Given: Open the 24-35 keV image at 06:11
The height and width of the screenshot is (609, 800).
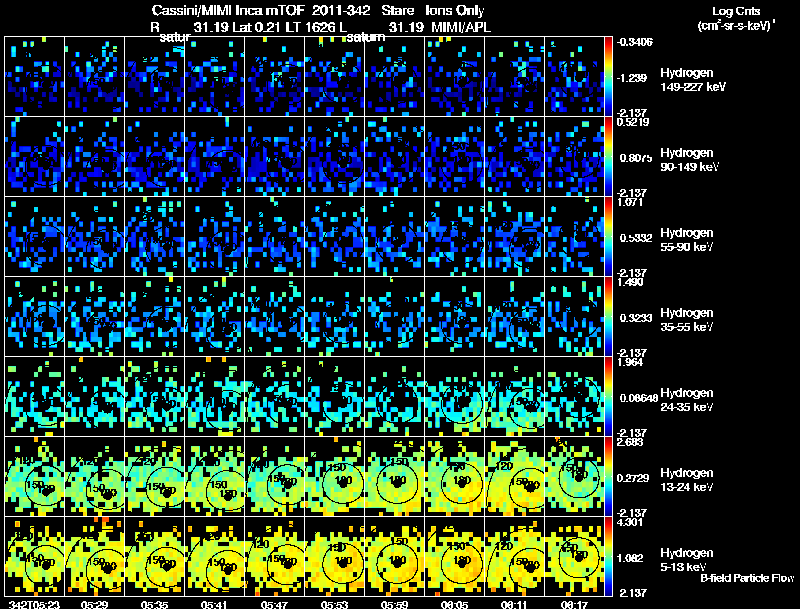Looking at the screenshot, I should [x=515, y=397].
